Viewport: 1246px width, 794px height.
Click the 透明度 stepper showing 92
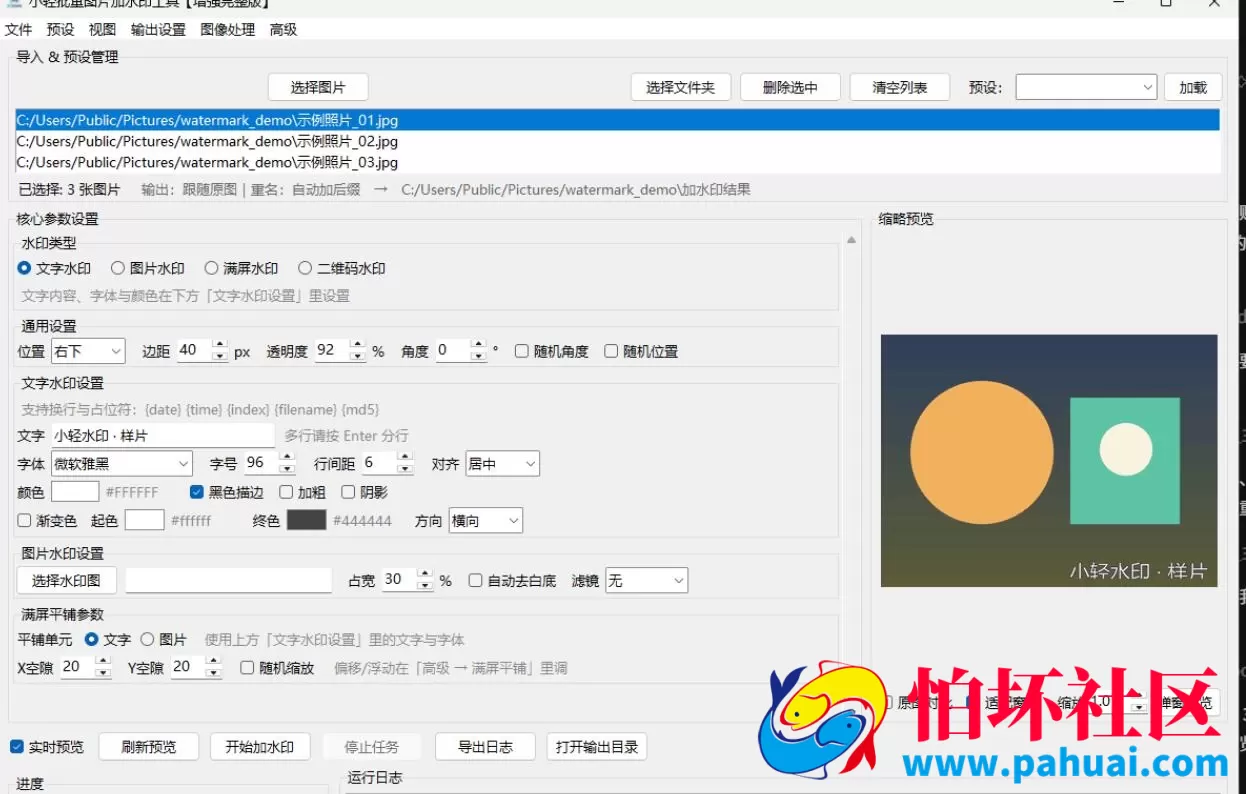click(x=340, y=351)
